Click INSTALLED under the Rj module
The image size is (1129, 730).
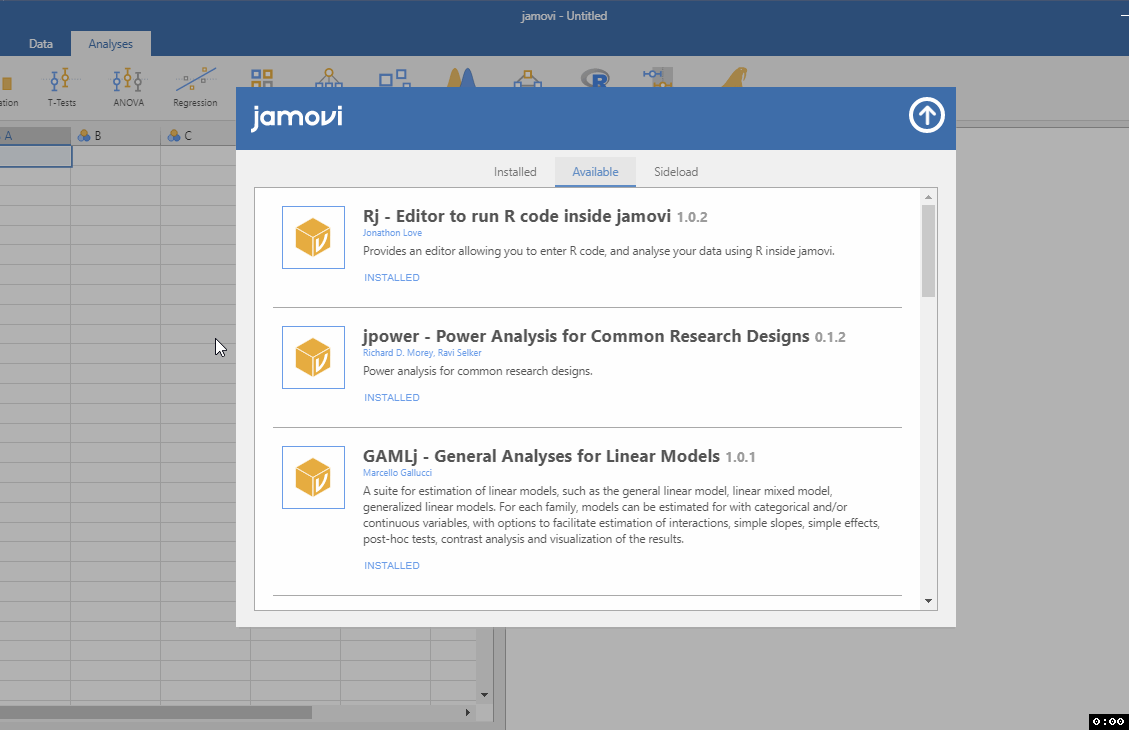pos(392,278)
